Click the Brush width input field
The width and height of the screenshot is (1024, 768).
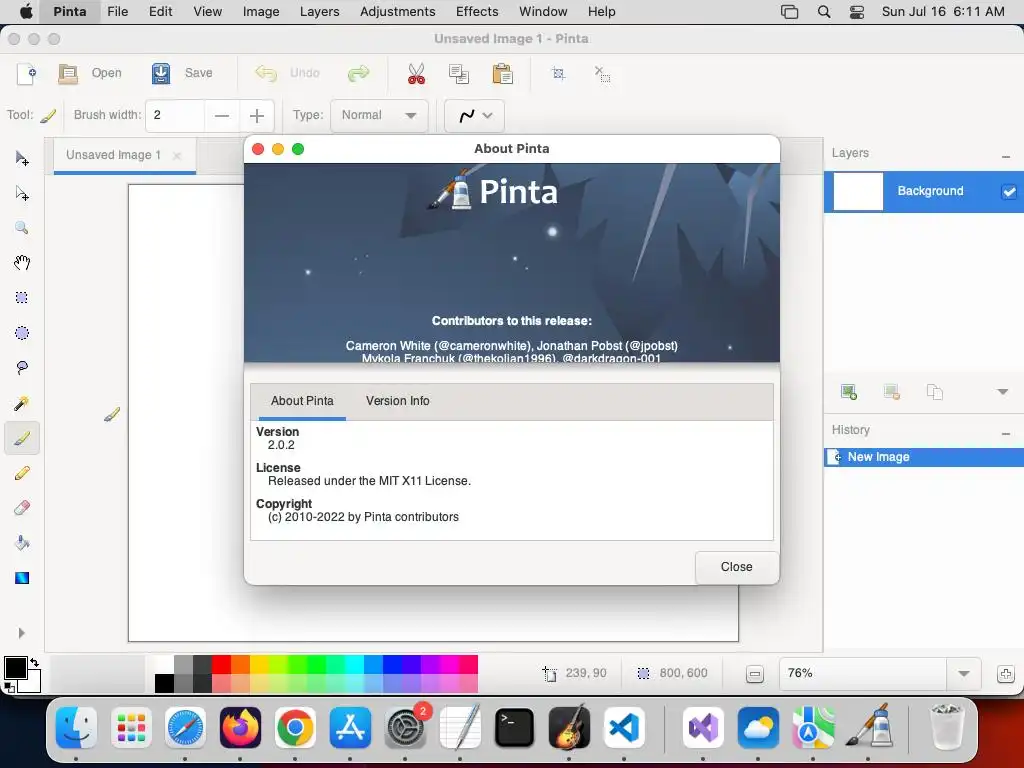click(x=175, y=116)
